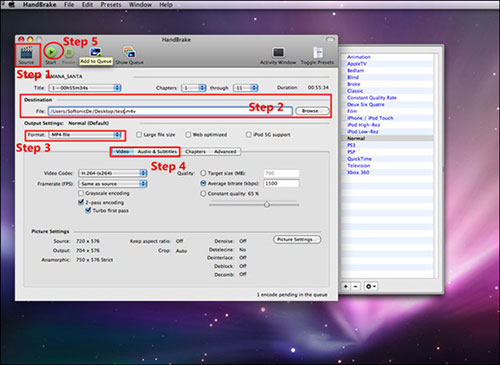Select the QuickTime preset
500x365 pixels.
click(x=359, y=159)
